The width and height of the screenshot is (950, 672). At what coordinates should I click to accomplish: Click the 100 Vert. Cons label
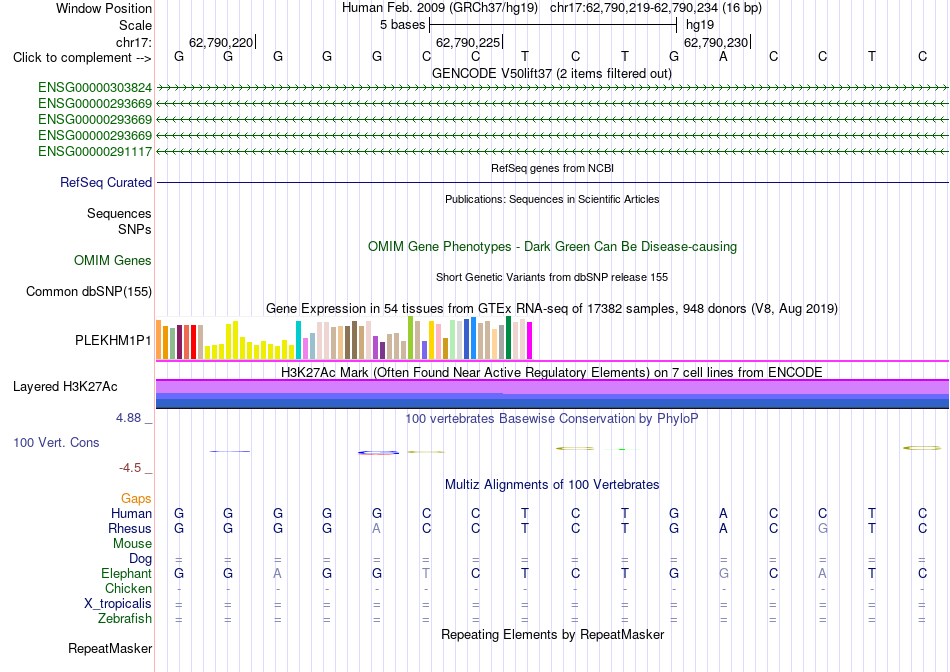click(56, 443)
